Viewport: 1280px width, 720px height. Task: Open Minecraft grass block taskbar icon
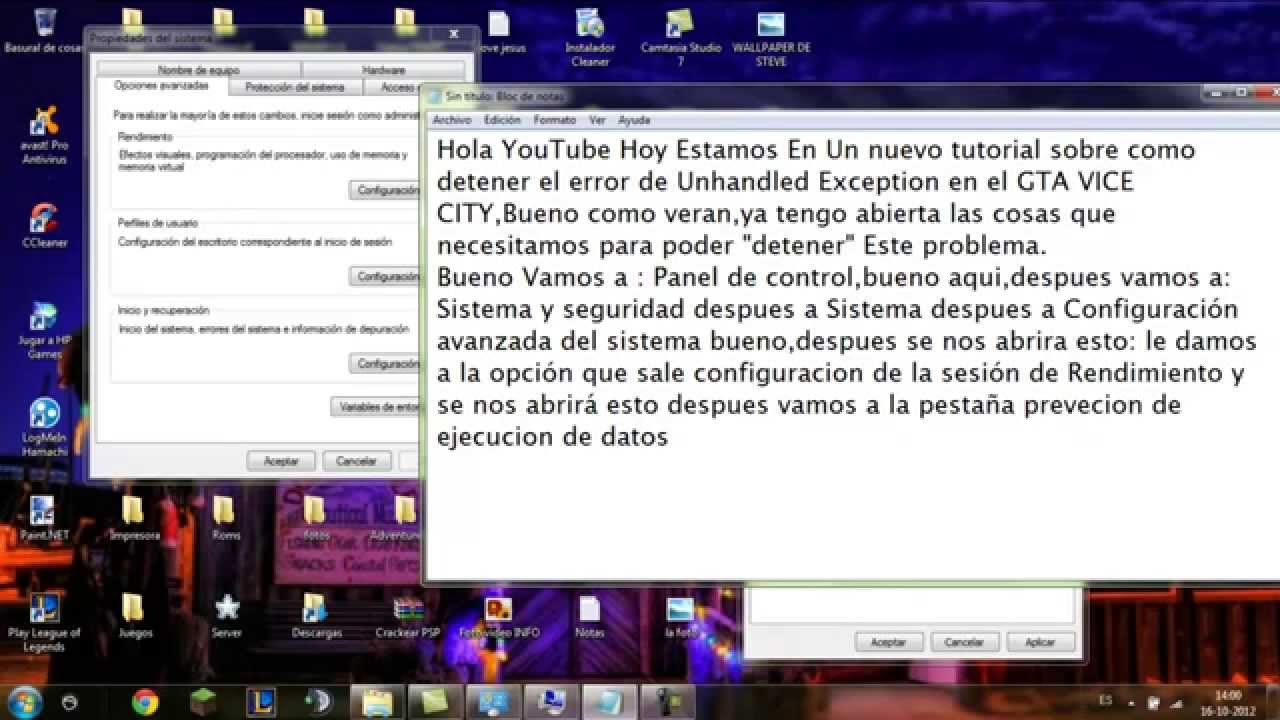point(203,702)
